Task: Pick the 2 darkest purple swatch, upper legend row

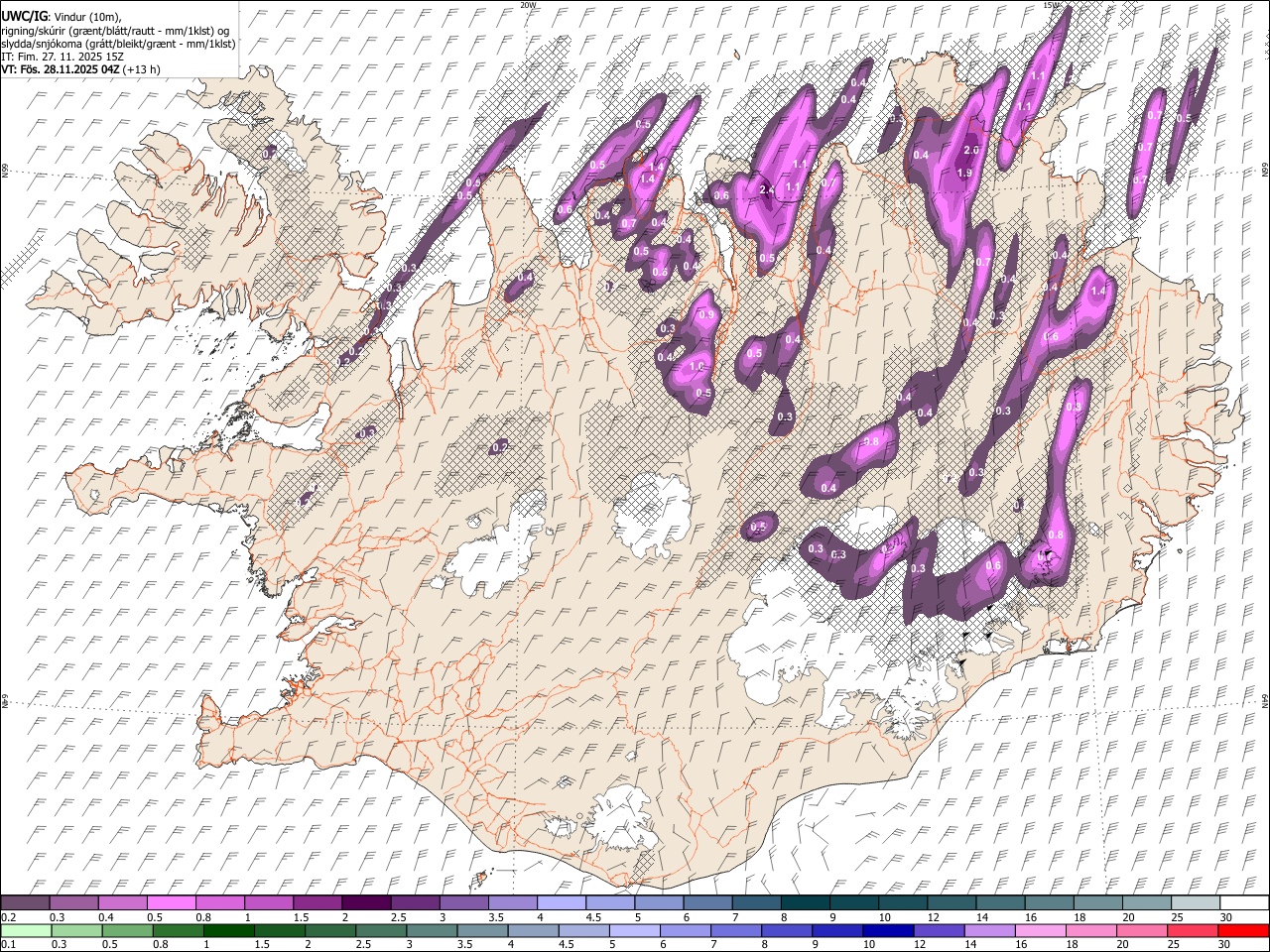Action: (366, 902)
